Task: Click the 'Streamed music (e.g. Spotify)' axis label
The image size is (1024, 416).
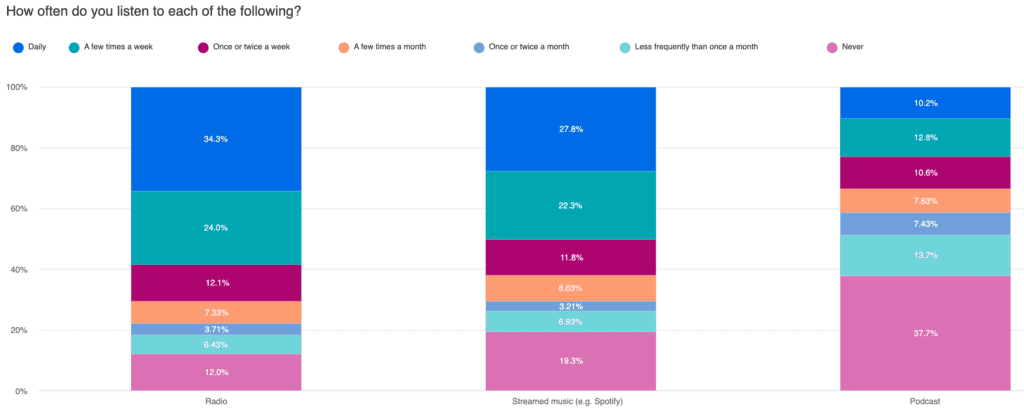Action: (570, 402)
